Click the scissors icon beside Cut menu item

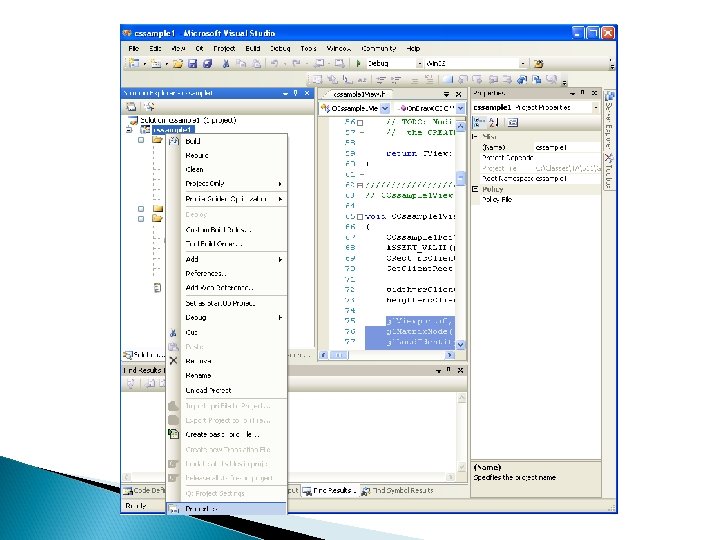tap(173, 332)
